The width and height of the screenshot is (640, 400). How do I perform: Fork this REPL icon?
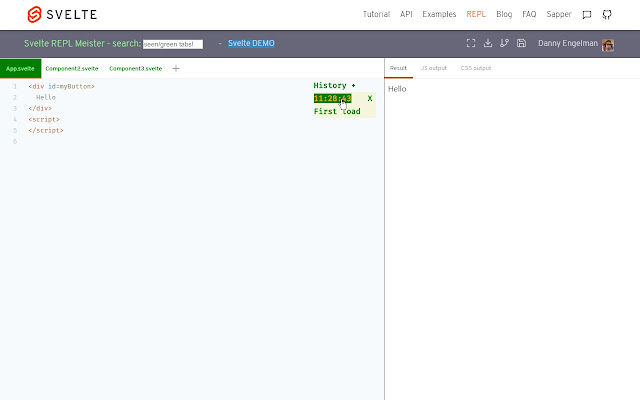click(504, 43)
